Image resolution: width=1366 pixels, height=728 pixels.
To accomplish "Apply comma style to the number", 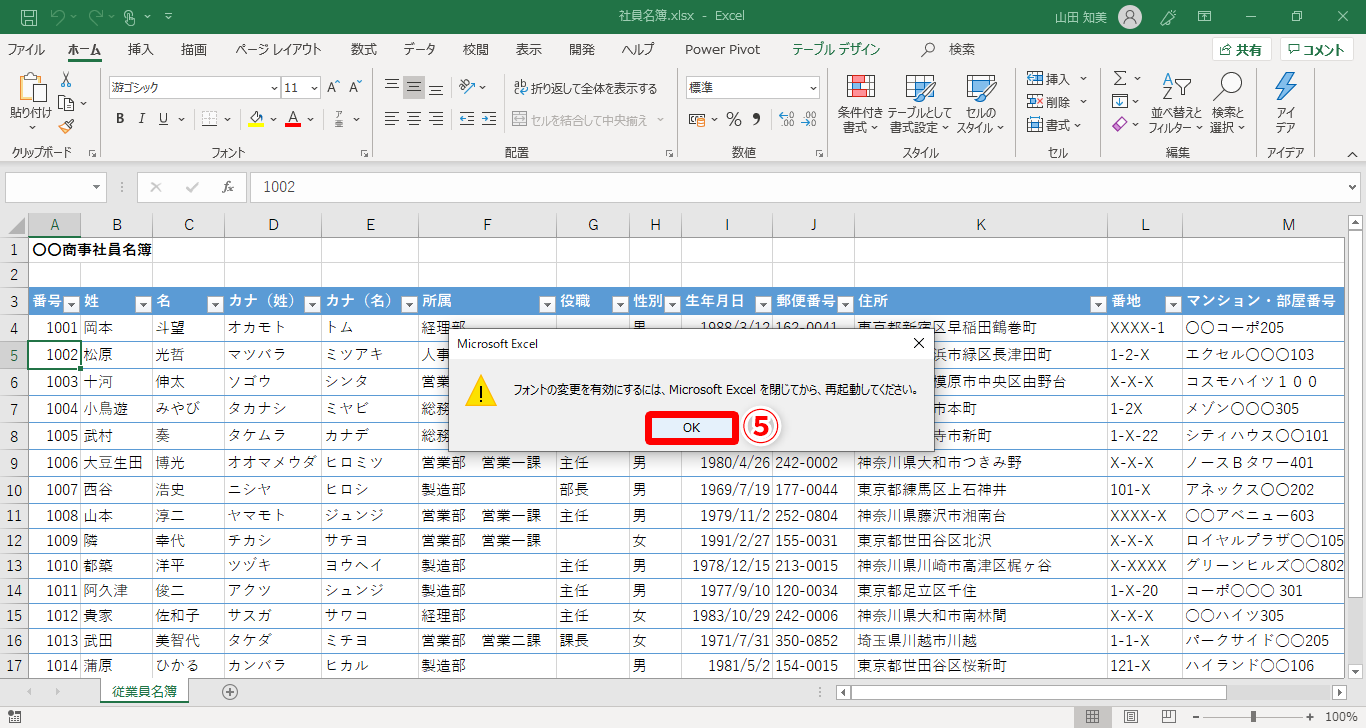I will pyautogui.click(x=756, y=120).
